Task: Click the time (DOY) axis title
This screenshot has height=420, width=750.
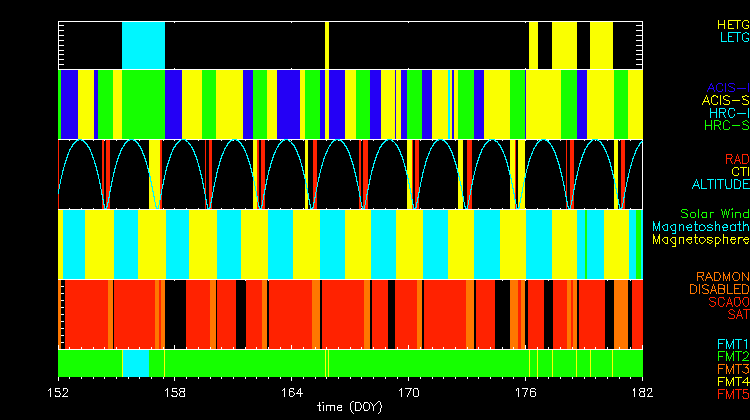Action: [350, 408]
